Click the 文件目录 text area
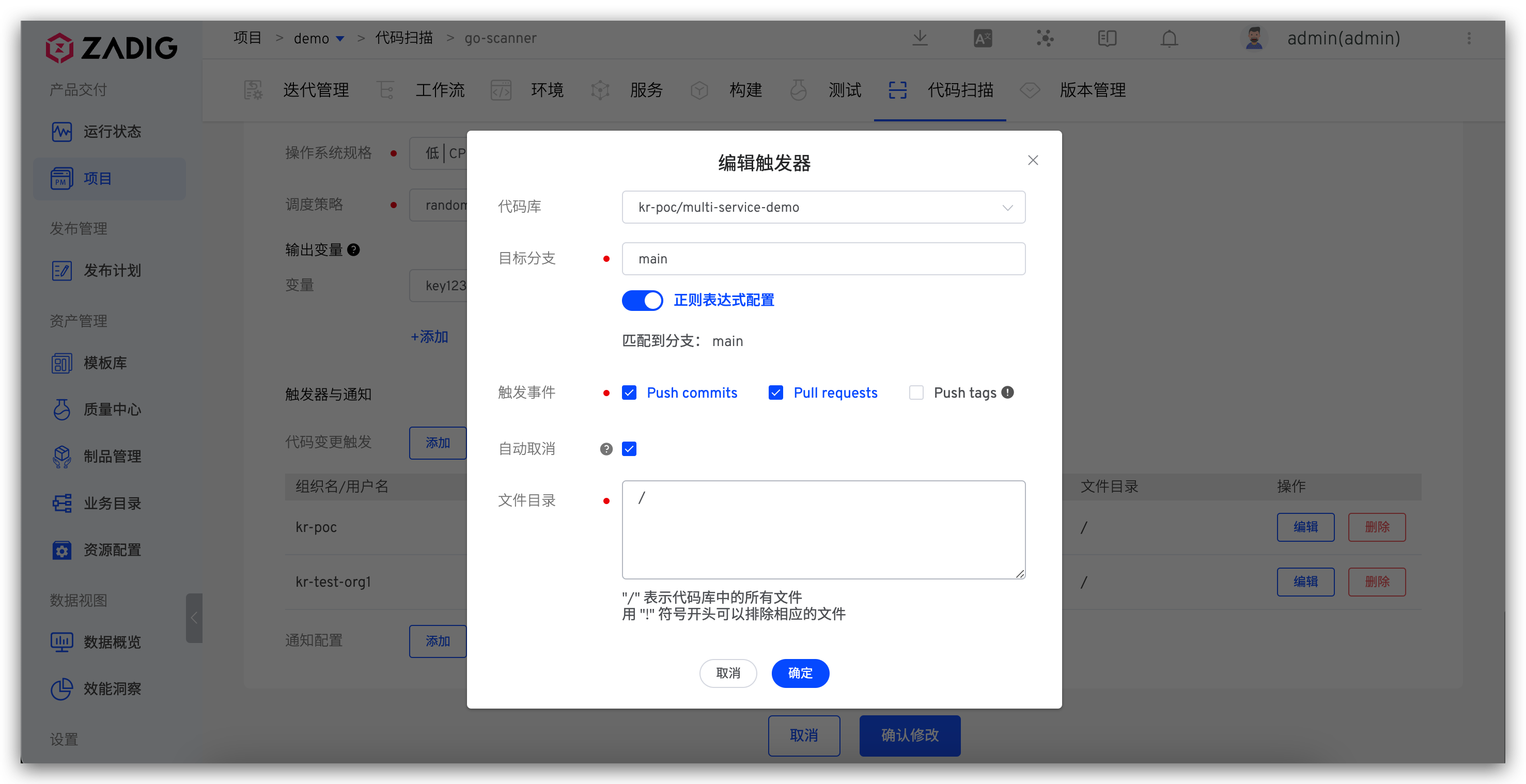Screen dimensions: 1526x784 823,530
